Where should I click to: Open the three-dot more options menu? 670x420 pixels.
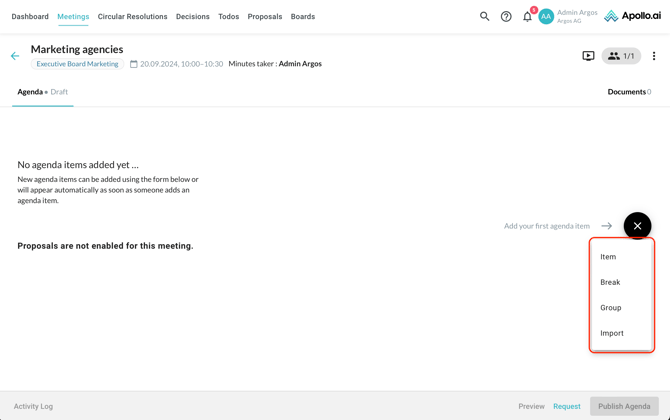(654, 56)
